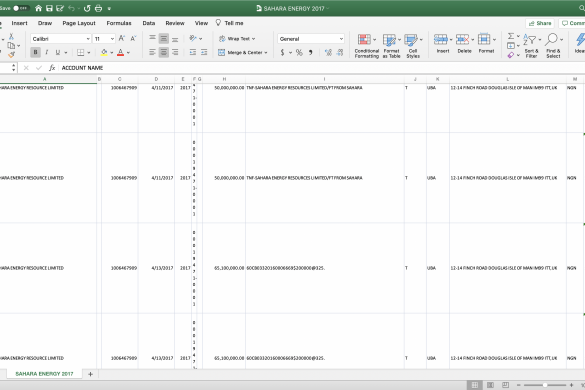
Task: Toggle the AutoSave switch
Action: pyautogui.click(x=20, y=8)
